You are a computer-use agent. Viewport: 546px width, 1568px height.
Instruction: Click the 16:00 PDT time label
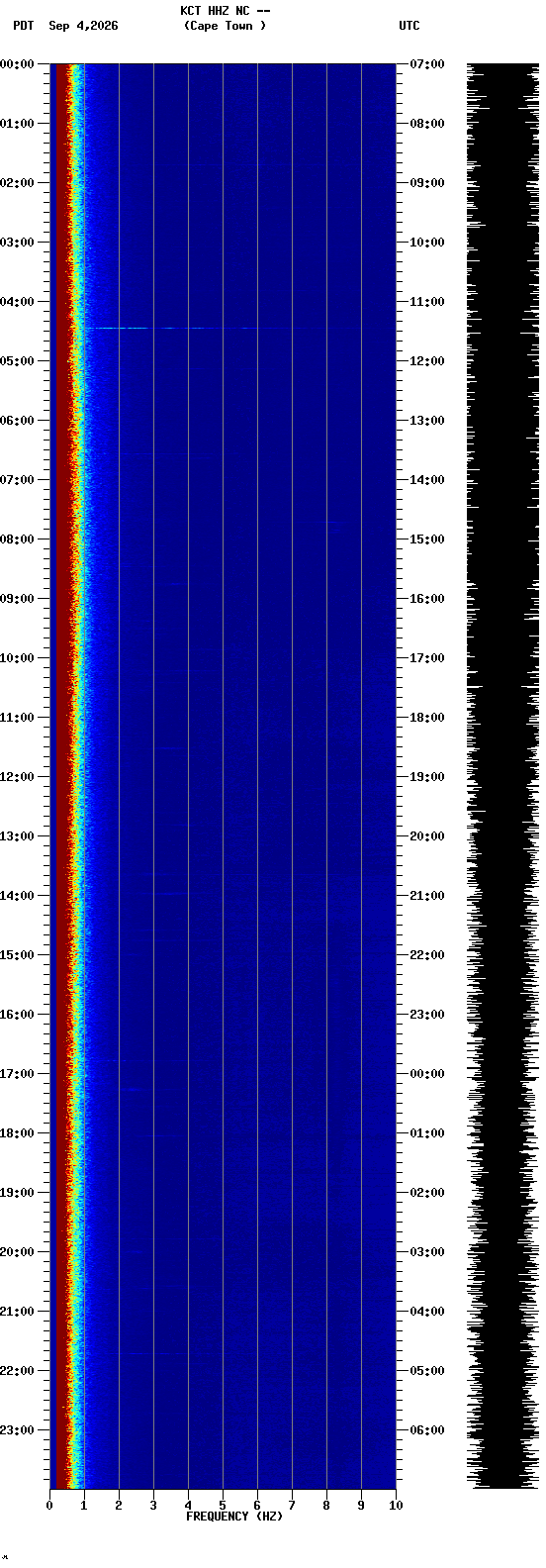pyautogui.click(x=17, y=1015)
